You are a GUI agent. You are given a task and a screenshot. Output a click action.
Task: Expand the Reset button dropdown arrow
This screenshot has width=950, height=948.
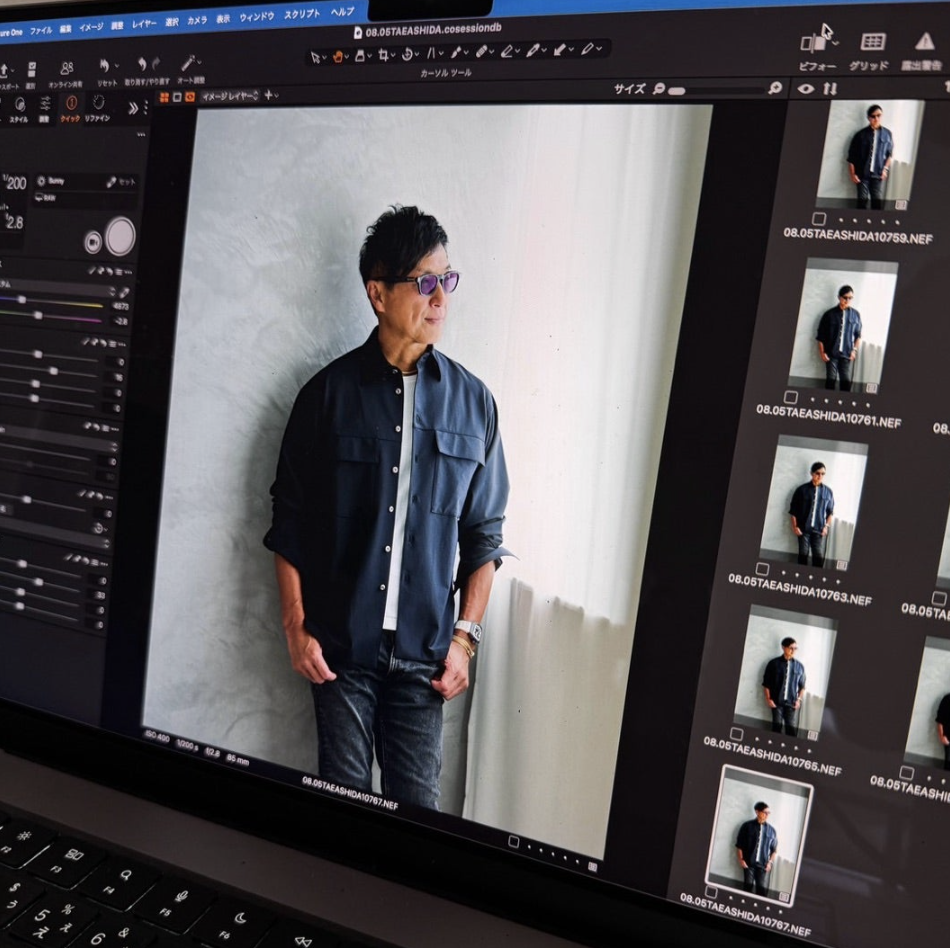point(116,65)
